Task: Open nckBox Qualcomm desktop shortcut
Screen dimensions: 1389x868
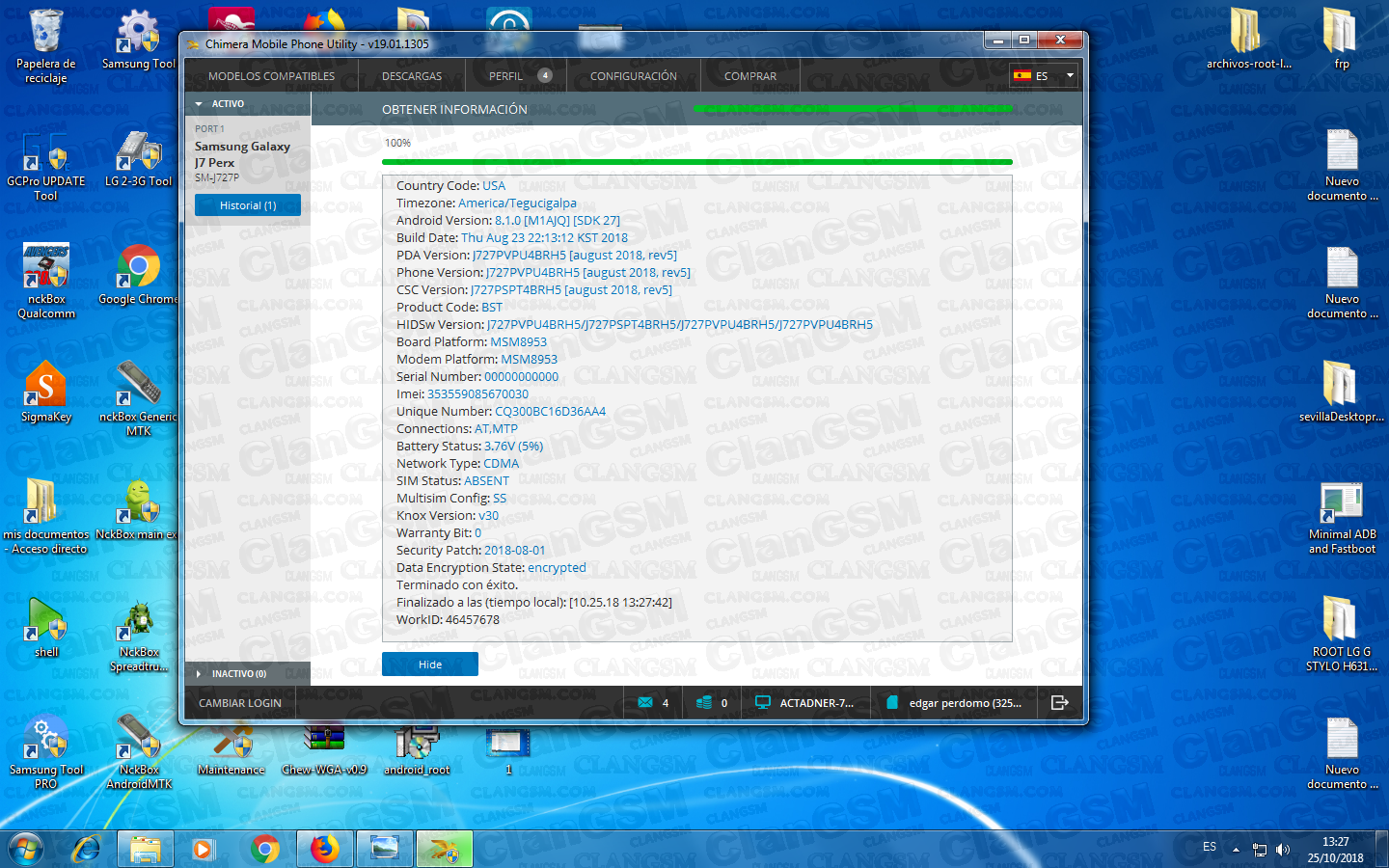Action: point(45,281)
